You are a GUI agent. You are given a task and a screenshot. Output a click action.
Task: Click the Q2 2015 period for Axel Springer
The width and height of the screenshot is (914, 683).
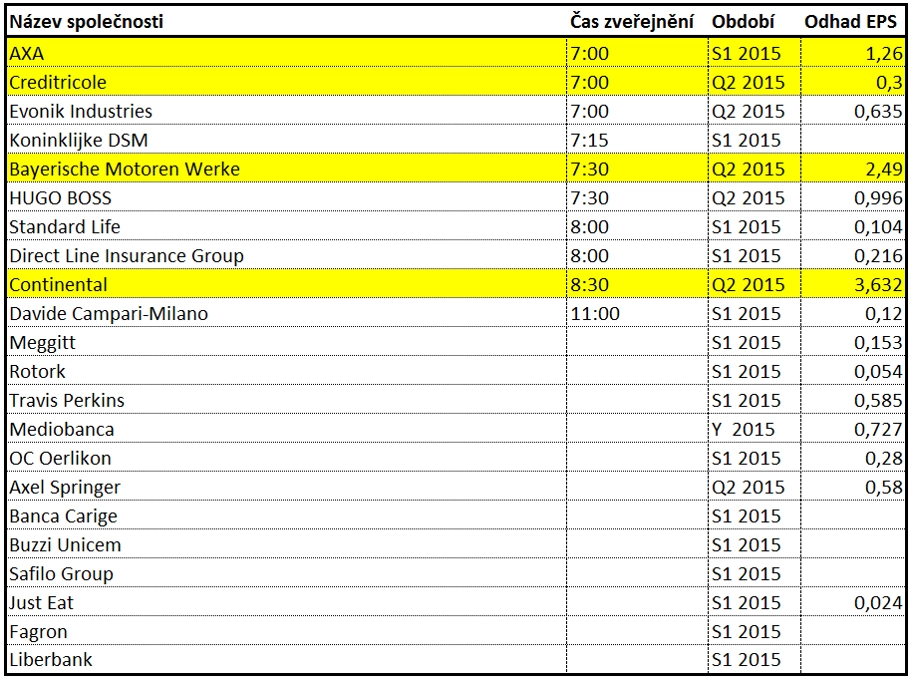[748, 487]
